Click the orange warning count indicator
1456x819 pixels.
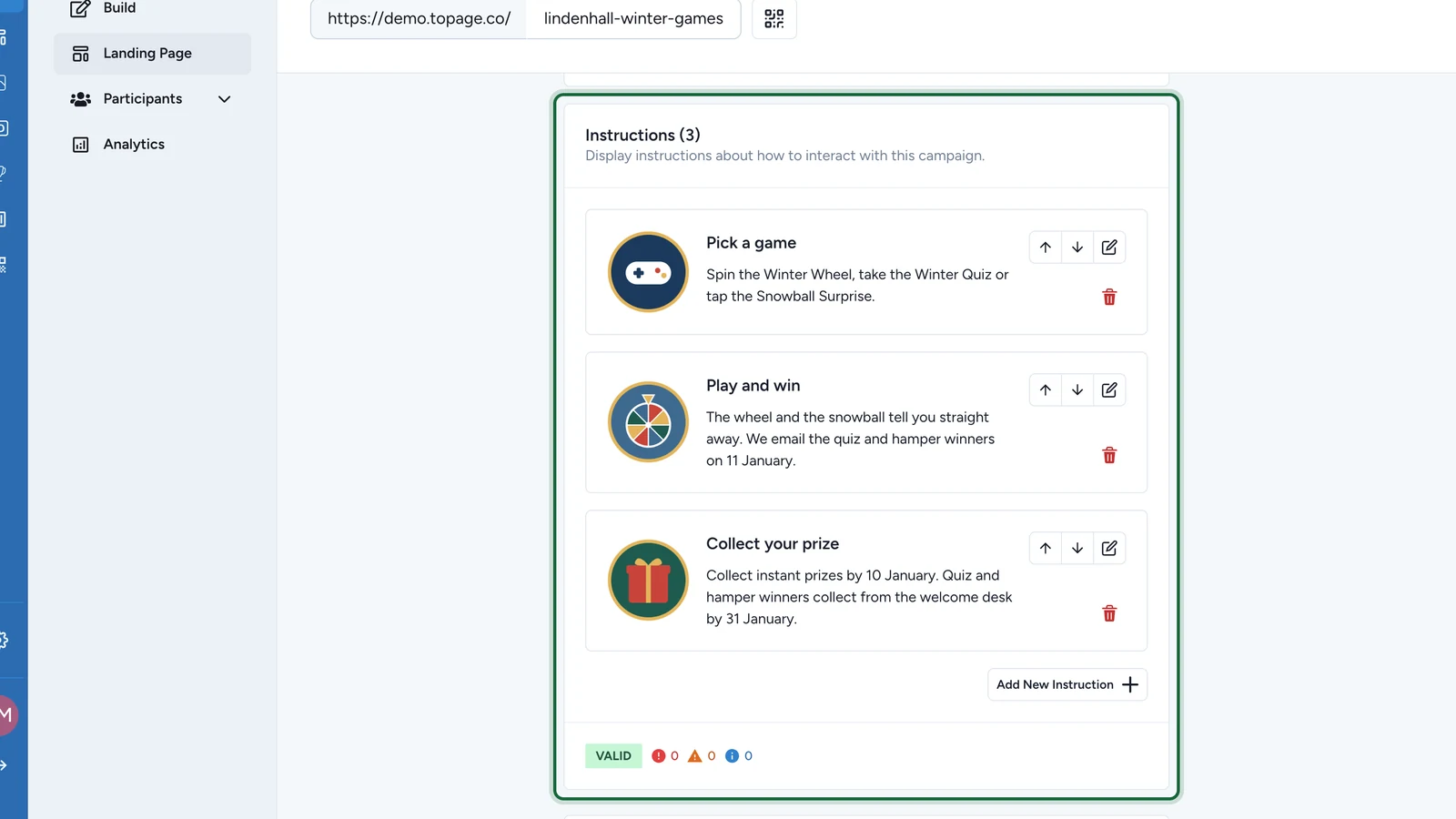[702, 756]
